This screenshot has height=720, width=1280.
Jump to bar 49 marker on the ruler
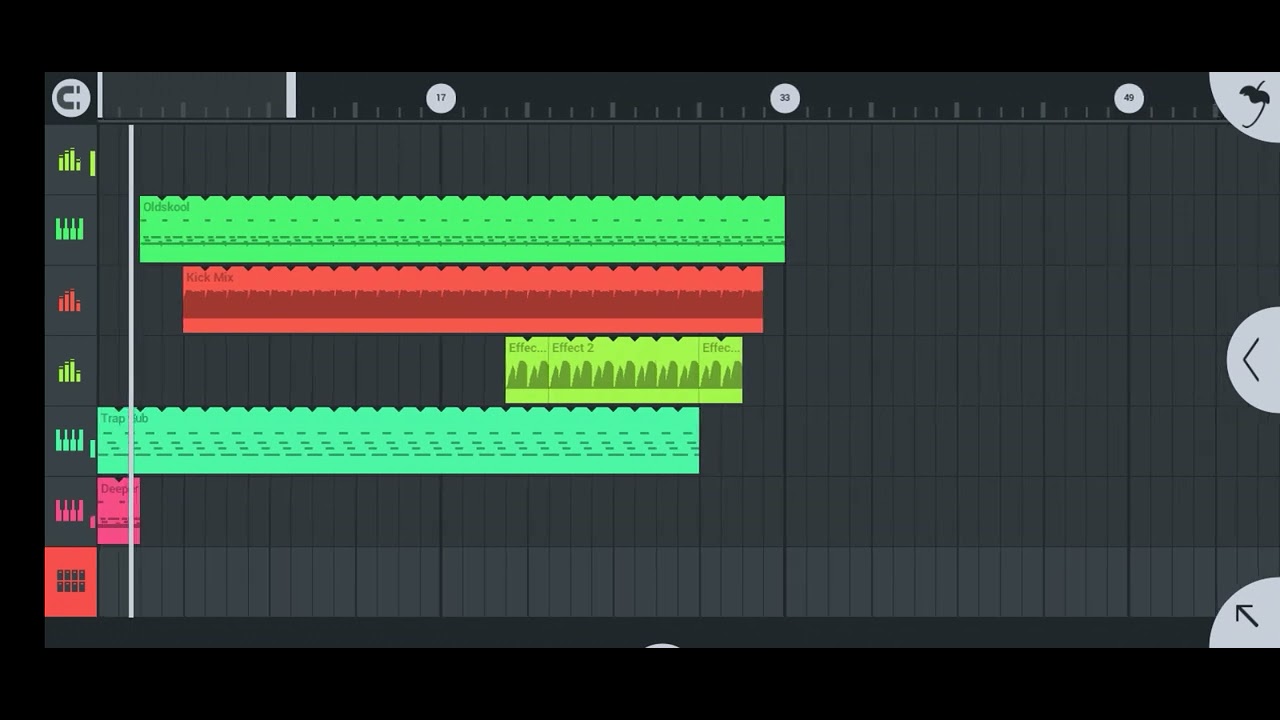pyautogui.click(x=1129, y=98)
